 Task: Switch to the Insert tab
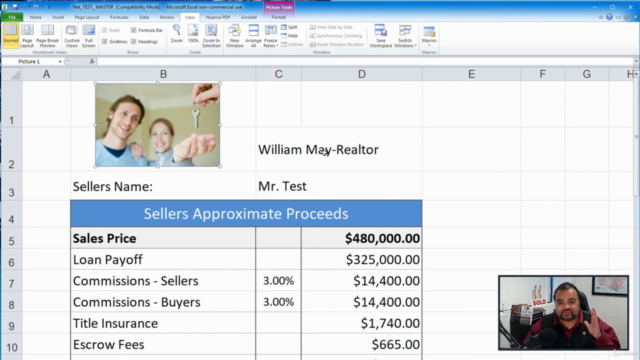pyautogui.click(x=58, y=17)
